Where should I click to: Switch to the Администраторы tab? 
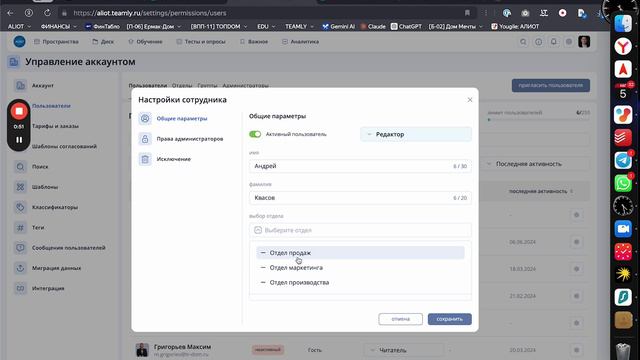[245, 86]
